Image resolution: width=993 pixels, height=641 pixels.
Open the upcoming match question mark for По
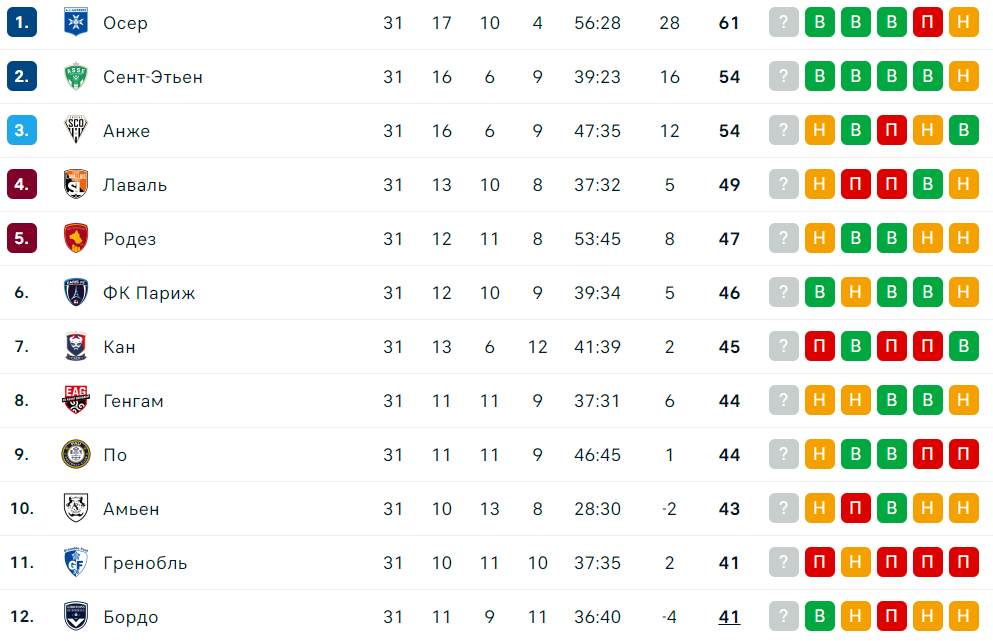coord(783,454)
